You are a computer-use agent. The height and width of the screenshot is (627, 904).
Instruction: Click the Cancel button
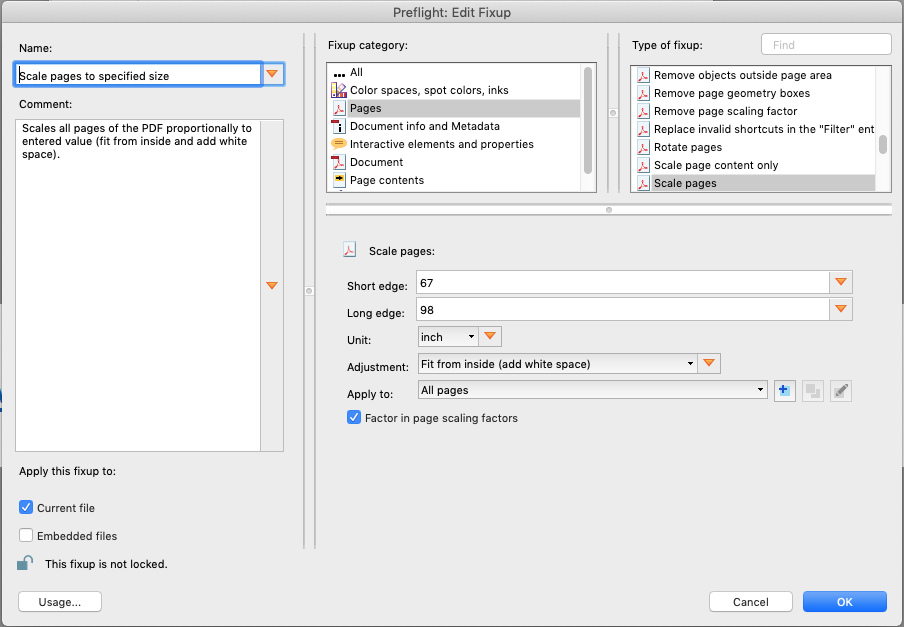750,602
